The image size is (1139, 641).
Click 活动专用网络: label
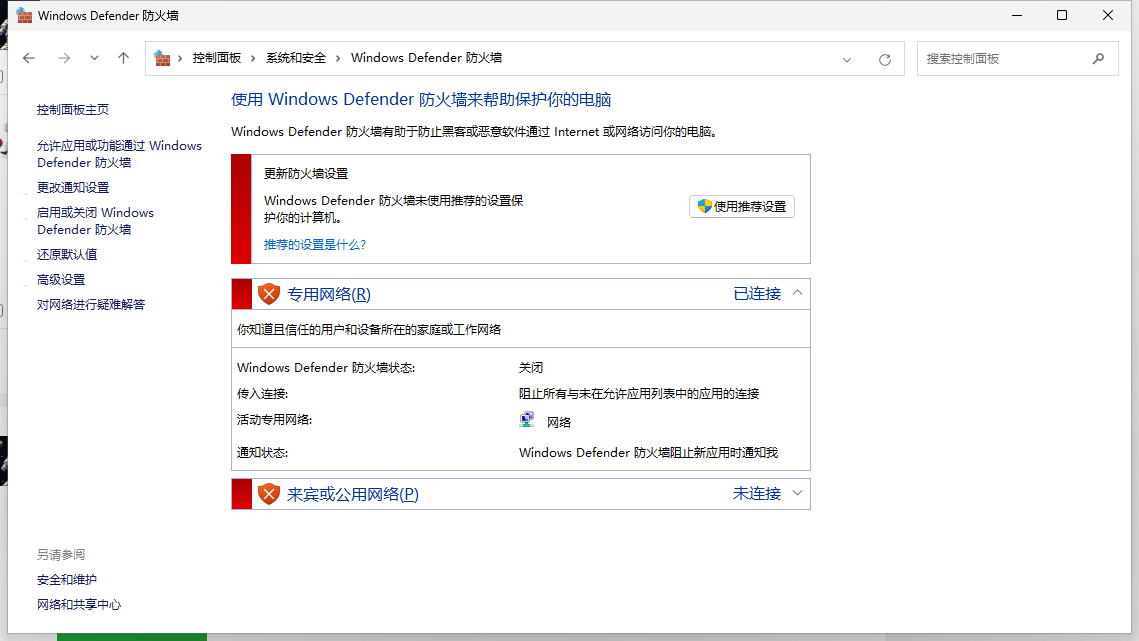[275, 420]
